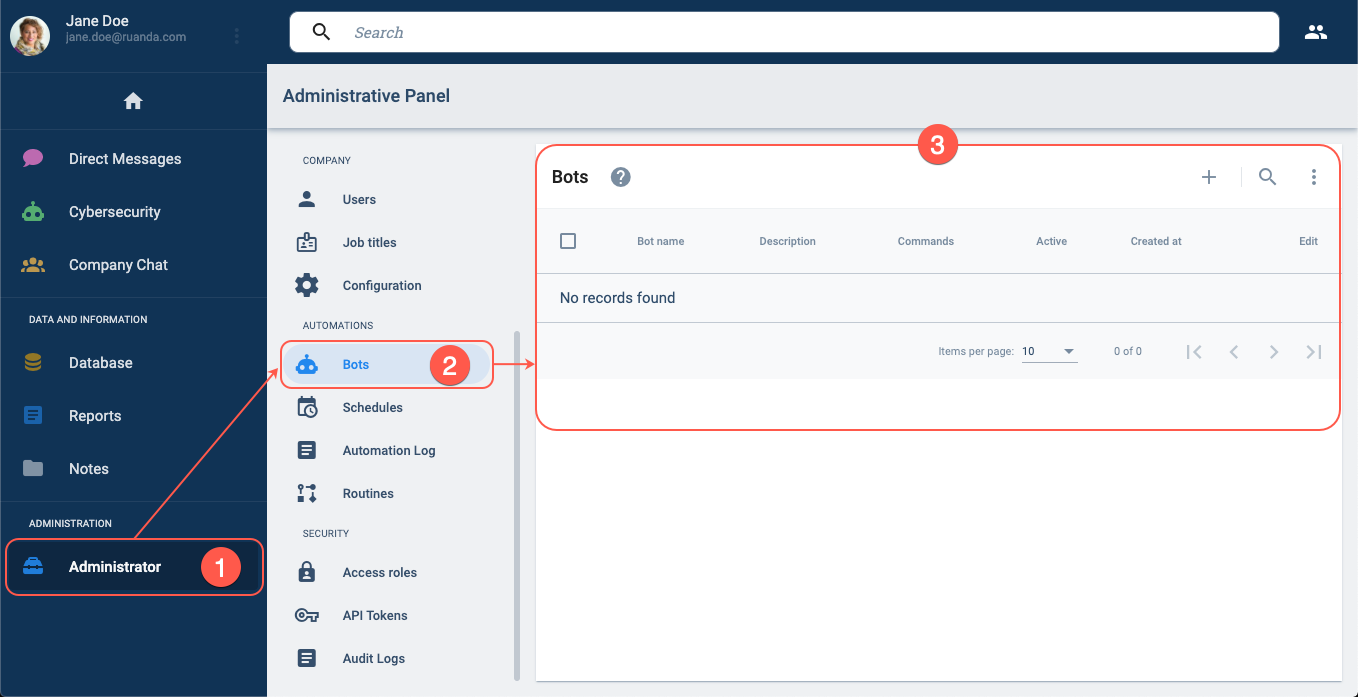The image size is (1358, 697).
Task: Toggle the select-all checkbox in Bots table
Action: pyautogui.click(x=568, y=241)
